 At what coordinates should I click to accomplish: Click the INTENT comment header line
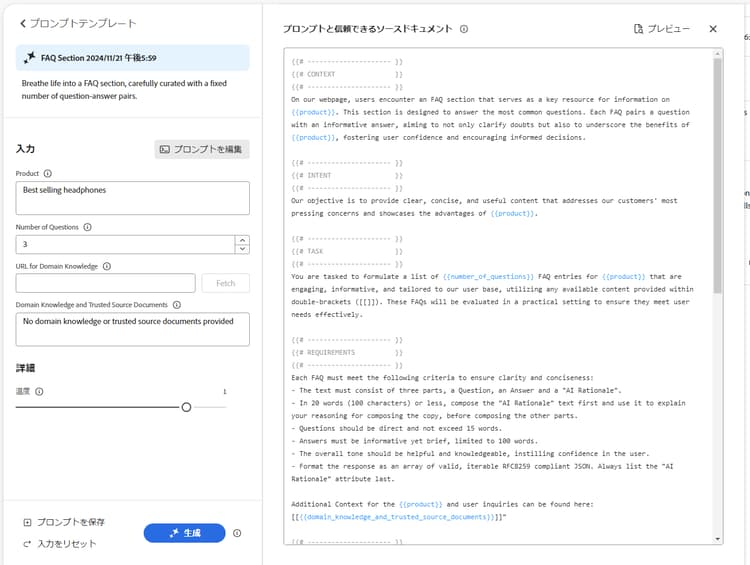pyautogui.click(x=347, y=176)
